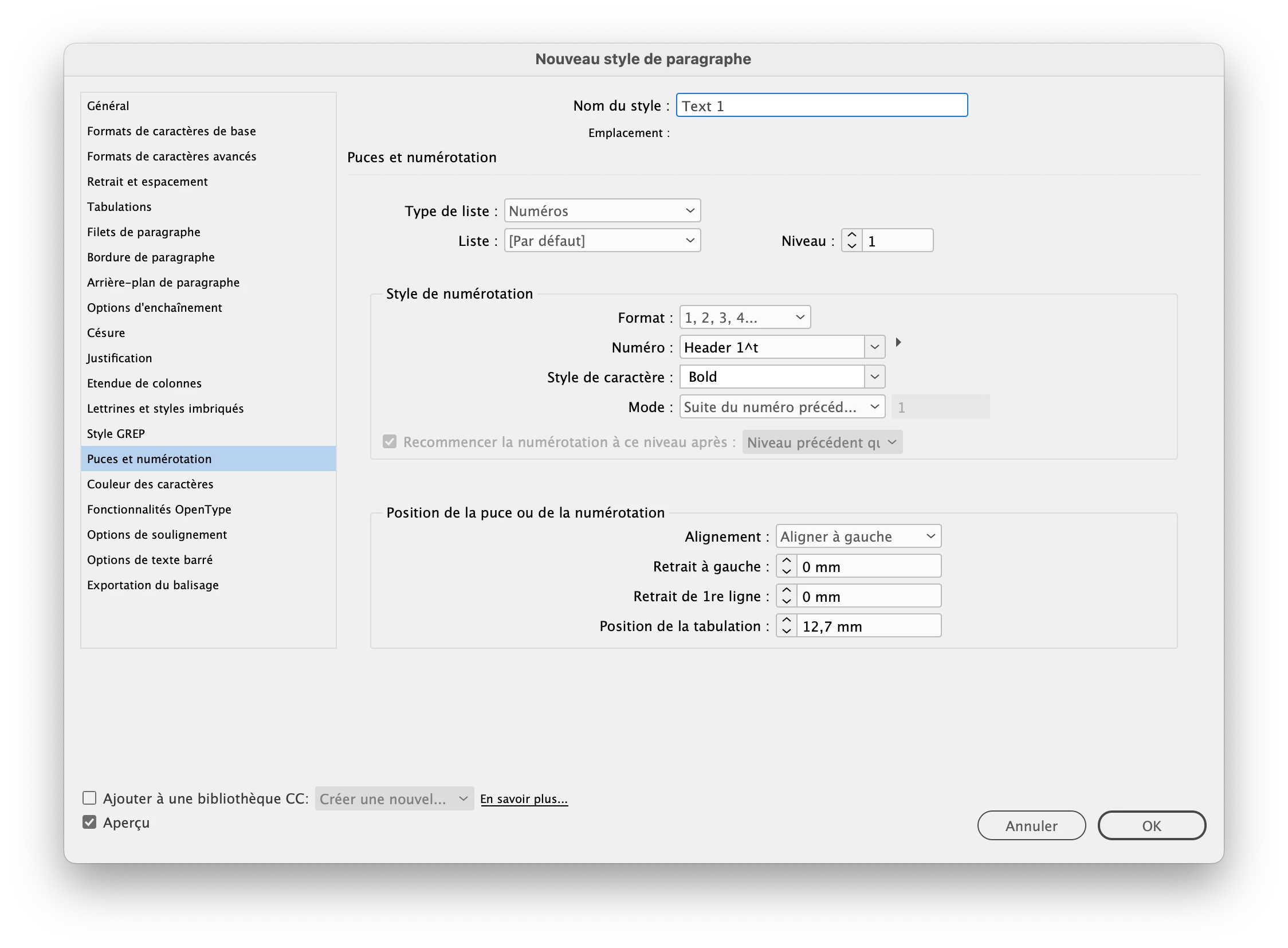Open Type de liste Numéros dropdown
1288x948 pixels.
[602, 210]
